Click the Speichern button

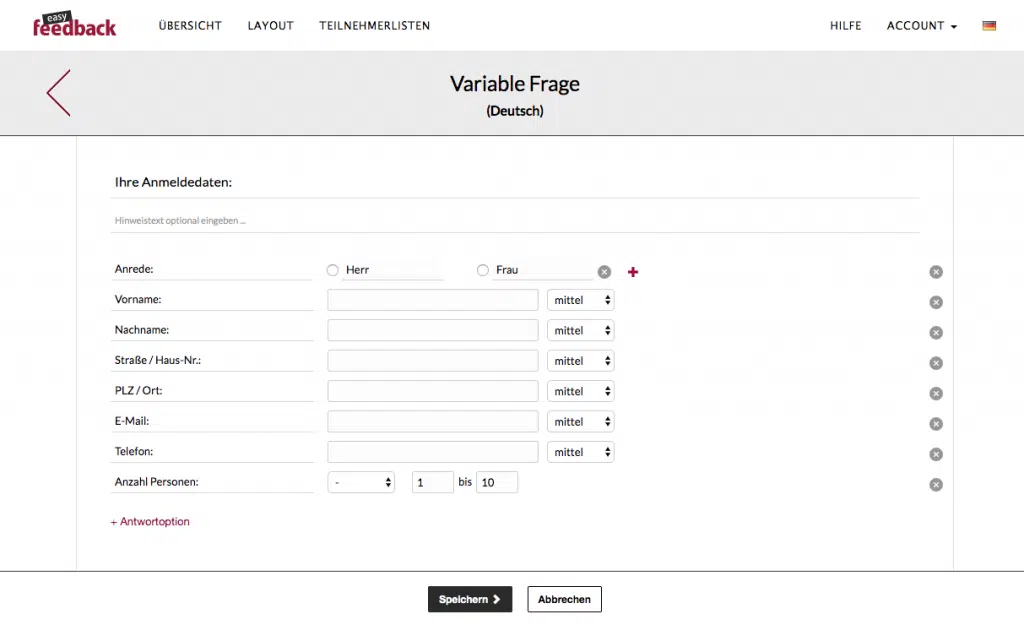470,599
